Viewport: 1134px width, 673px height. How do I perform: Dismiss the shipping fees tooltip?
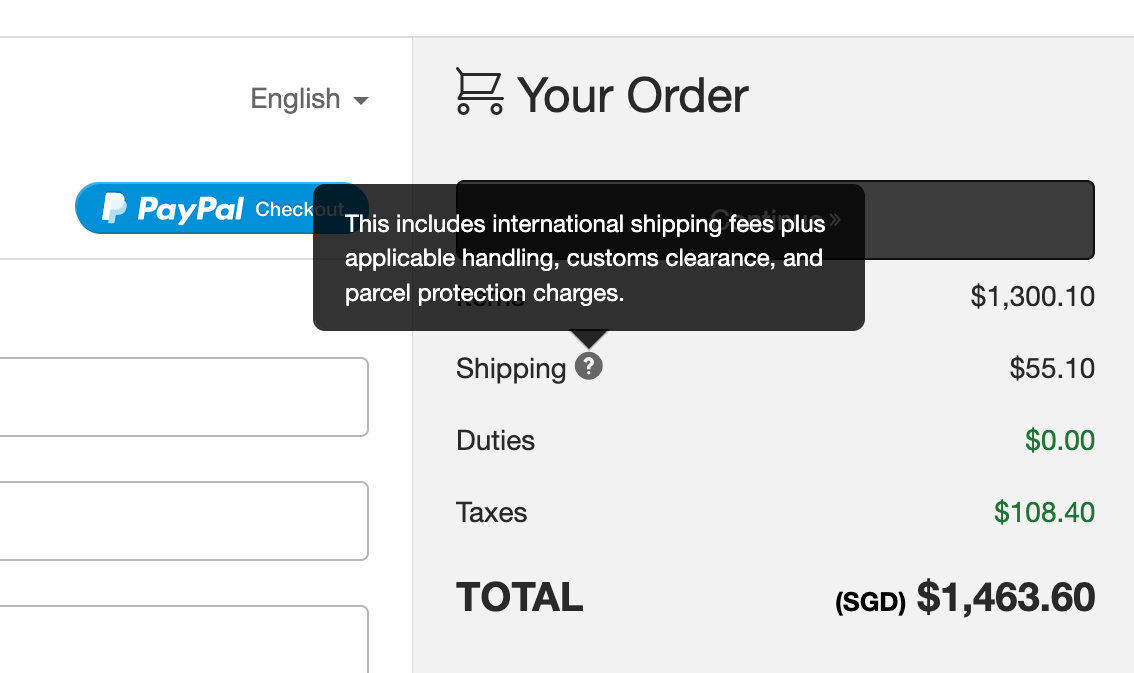[588, 258]
